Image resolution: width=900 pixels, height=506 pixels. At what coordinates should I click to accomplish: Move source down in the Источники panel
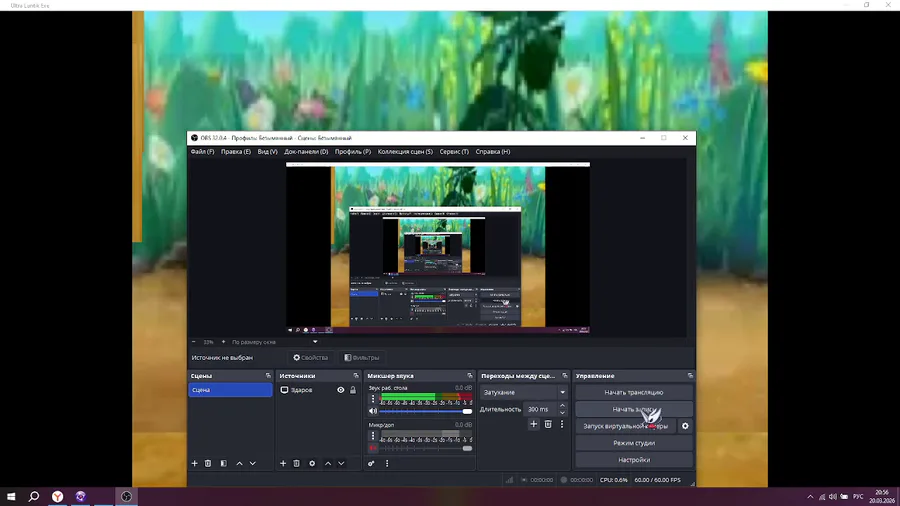click(341, 464)
